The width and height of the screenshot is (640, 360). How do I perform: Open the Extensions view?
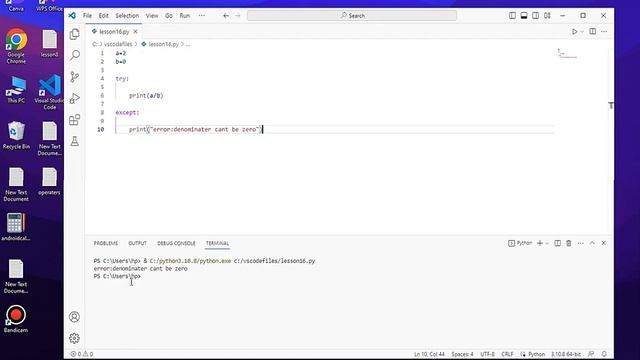pyautogui.click(x=74, y=120)
